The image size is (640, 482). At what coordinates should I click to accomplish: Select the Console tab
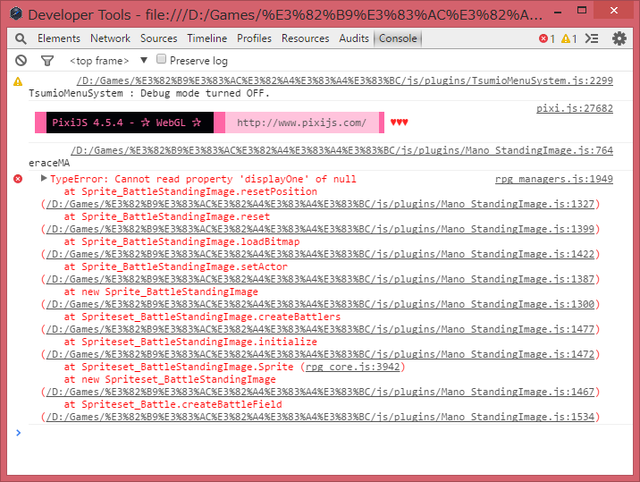click(398, 38)
